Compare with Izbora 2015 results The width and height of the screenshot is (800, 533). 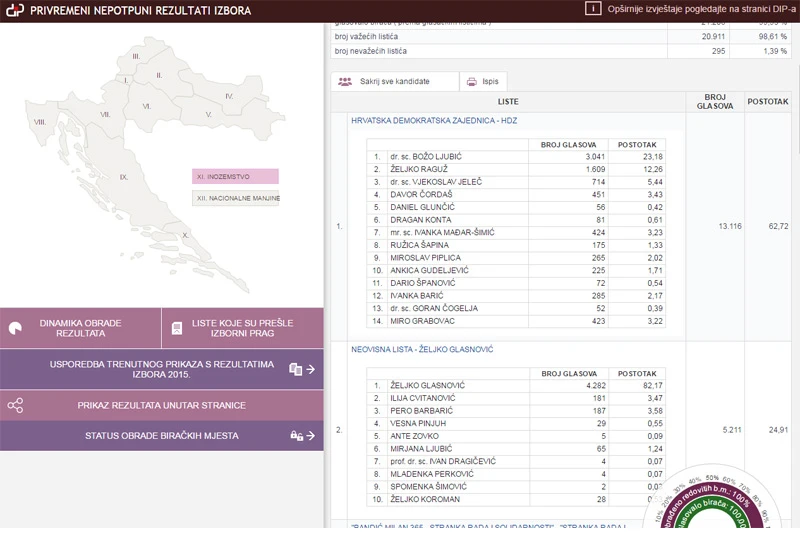tap(162, 369)
